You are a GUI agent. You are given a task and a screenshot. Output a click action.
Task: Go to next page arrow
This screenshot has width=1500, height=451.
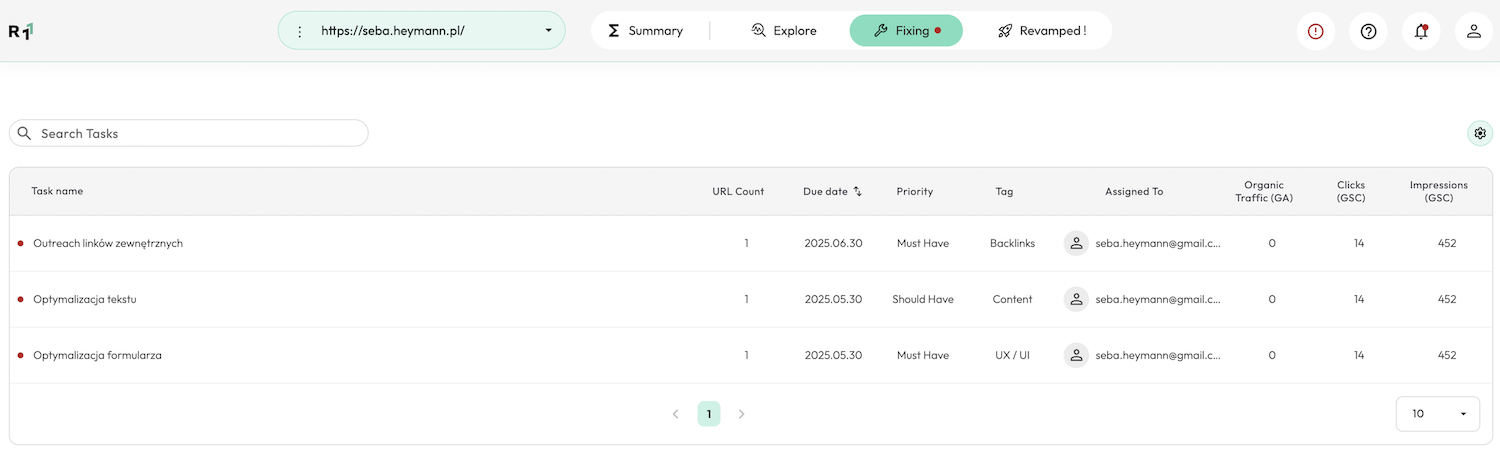(x=741, y=413)
